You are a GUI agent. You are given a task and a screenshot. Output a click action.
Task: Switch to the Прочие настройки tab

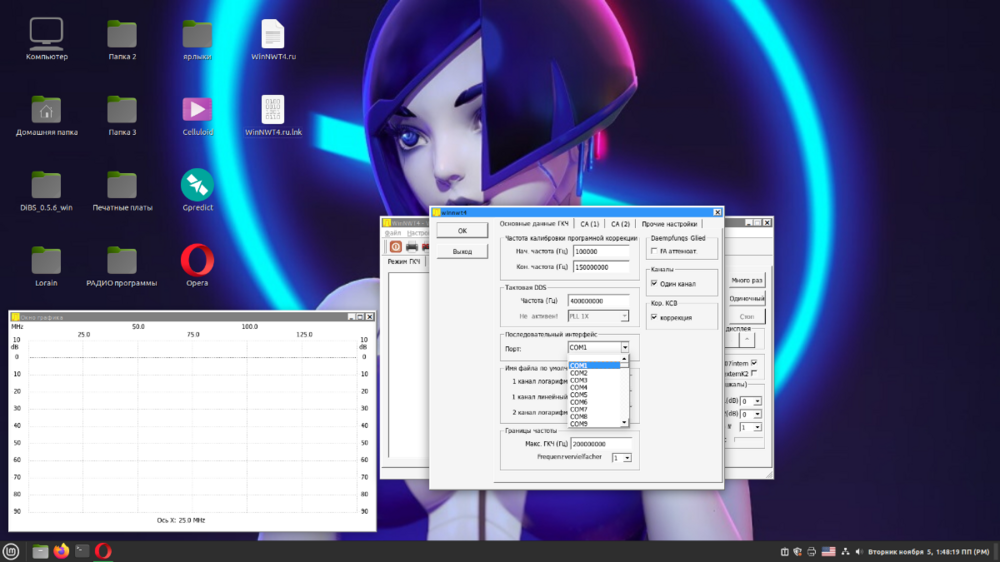pyautogui.click(x=669, y=224)
